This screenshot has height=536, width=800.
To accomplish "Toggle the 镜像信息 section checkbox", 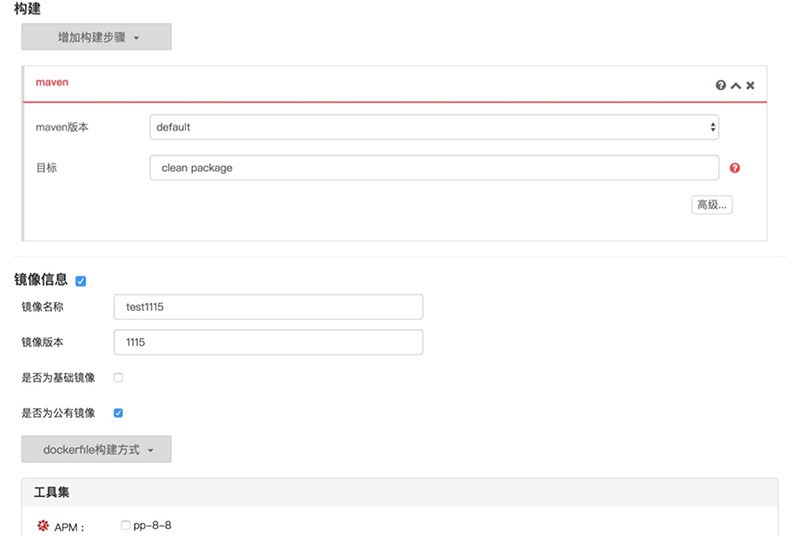I will (81, 281).
